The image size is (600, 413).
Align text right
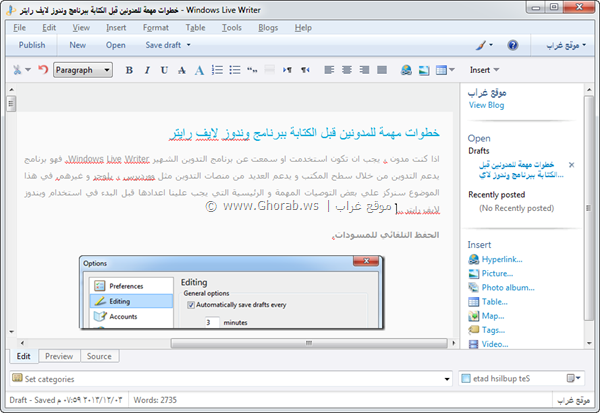[x=364, y=70]
